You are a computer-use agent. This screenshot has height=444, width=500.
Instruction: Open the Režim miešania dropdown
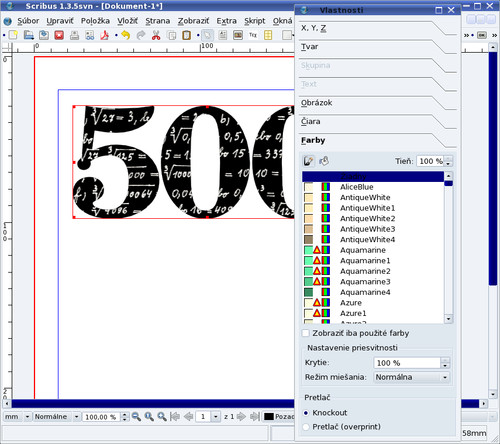412,377
